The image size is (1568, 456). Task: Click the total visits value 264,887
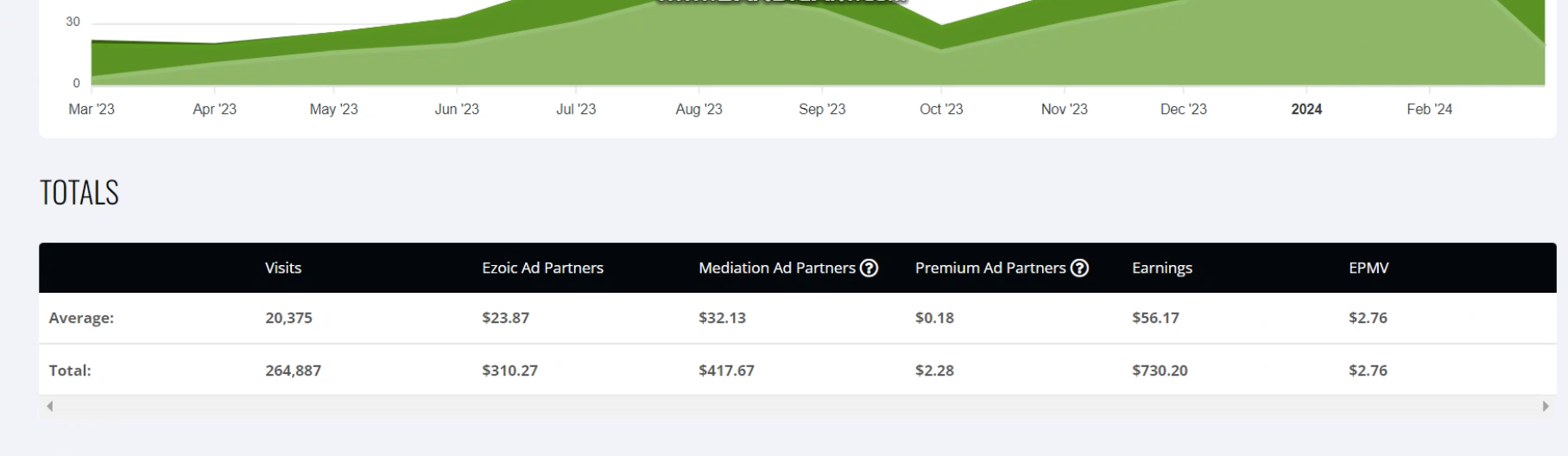pos(293,370)
